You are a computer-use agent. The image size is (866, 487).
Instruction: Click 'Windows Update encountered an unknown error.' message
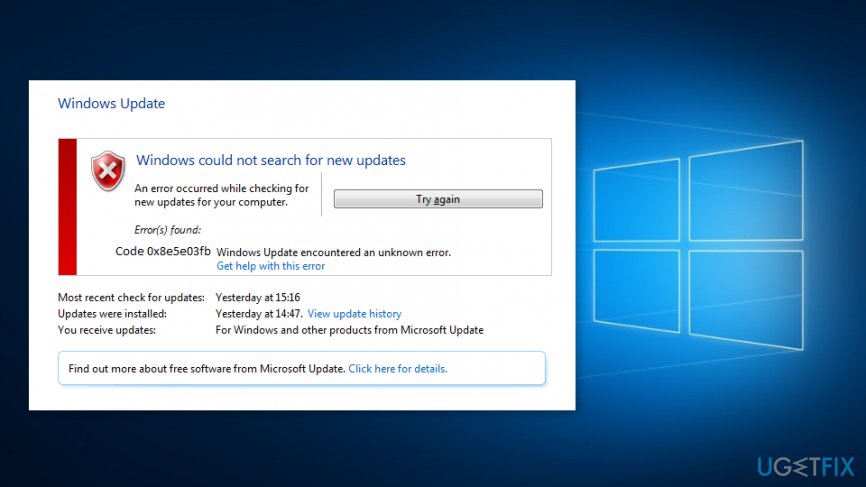coord(334,252)
